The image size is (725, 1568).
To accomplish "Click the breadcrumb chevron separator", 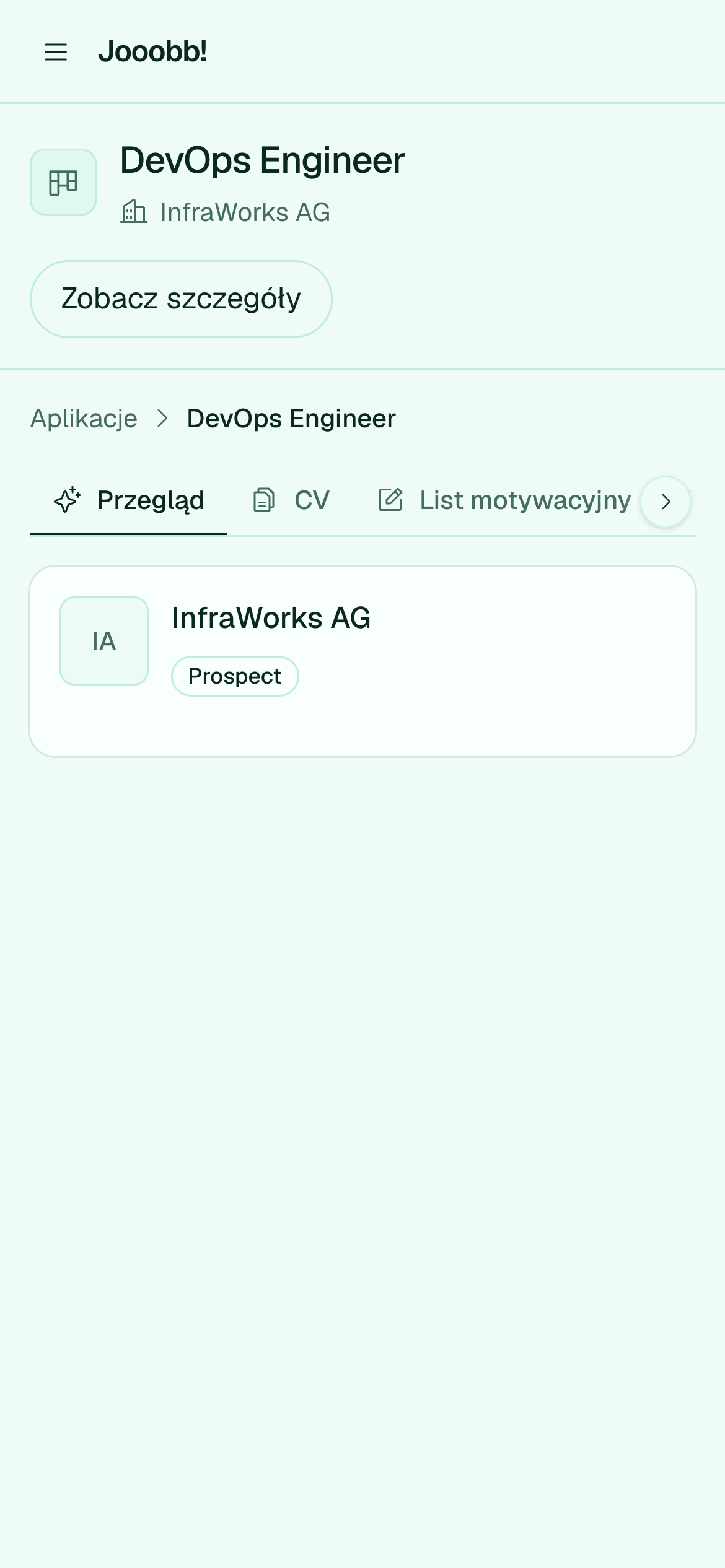I will pyautogui.click(x=162, y=419).
